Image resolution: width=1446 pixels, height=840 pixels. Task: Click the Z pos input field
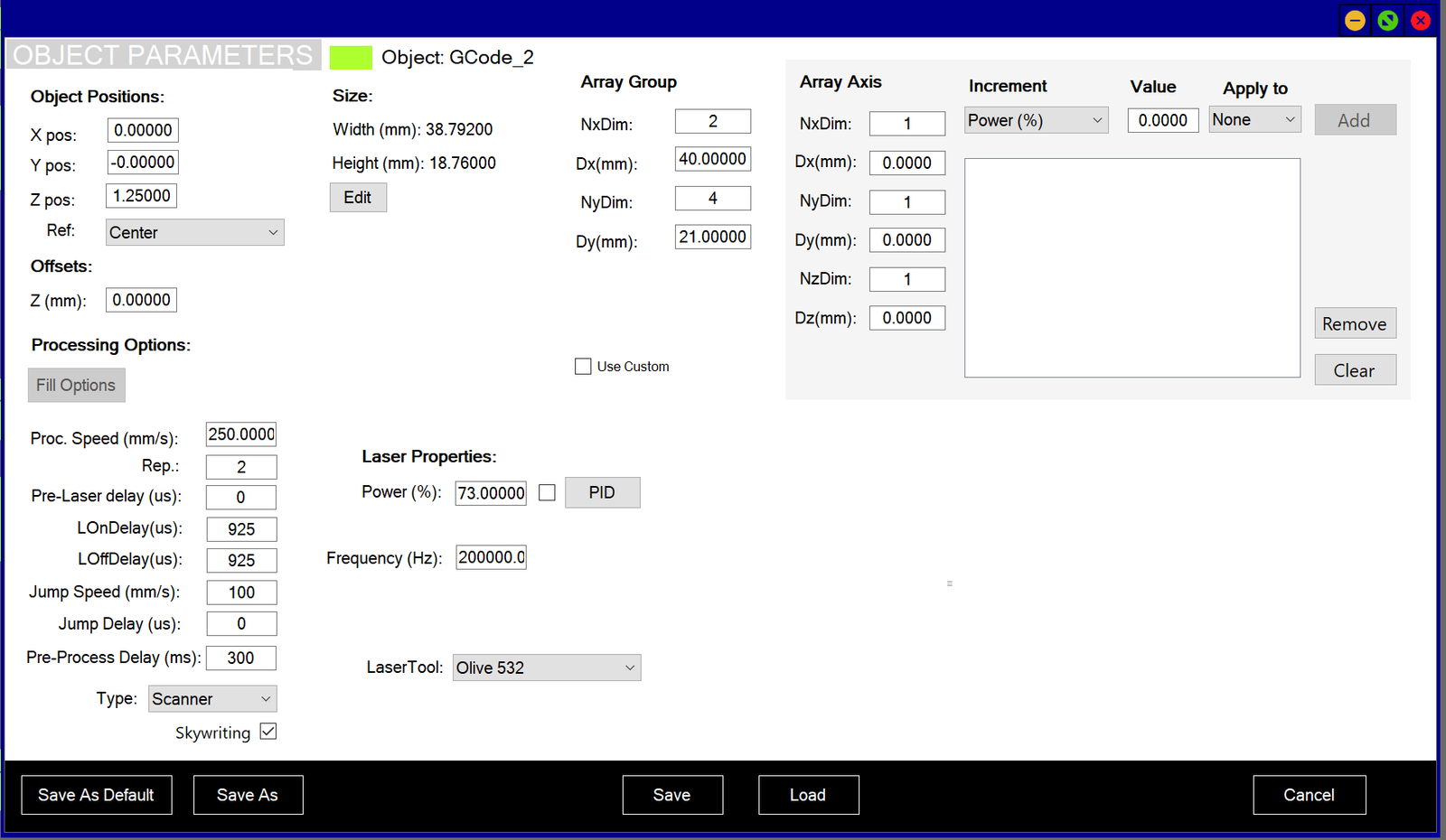(x=142, y=196)
